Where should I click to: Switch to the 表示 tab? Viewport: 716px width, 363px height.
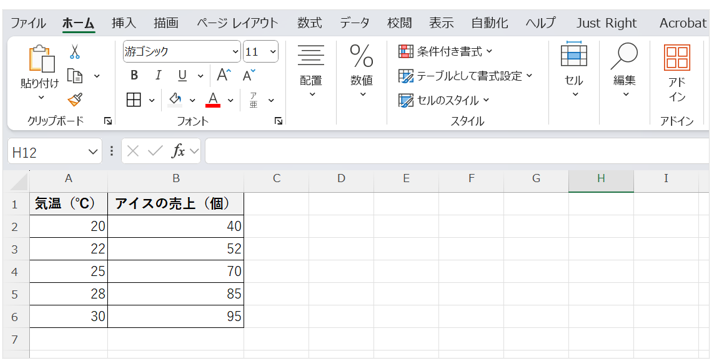coord(441,23)
